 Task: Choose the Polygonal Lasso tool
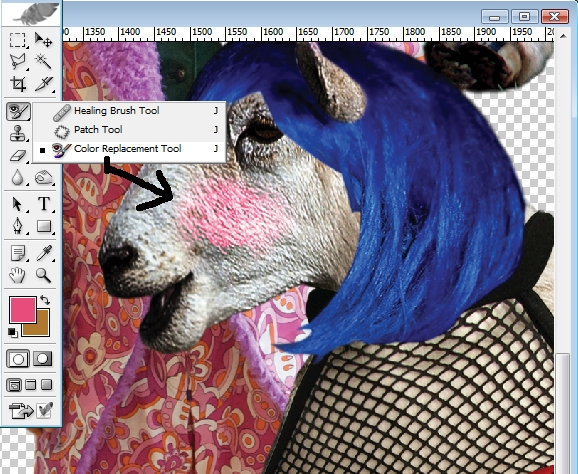17,62
